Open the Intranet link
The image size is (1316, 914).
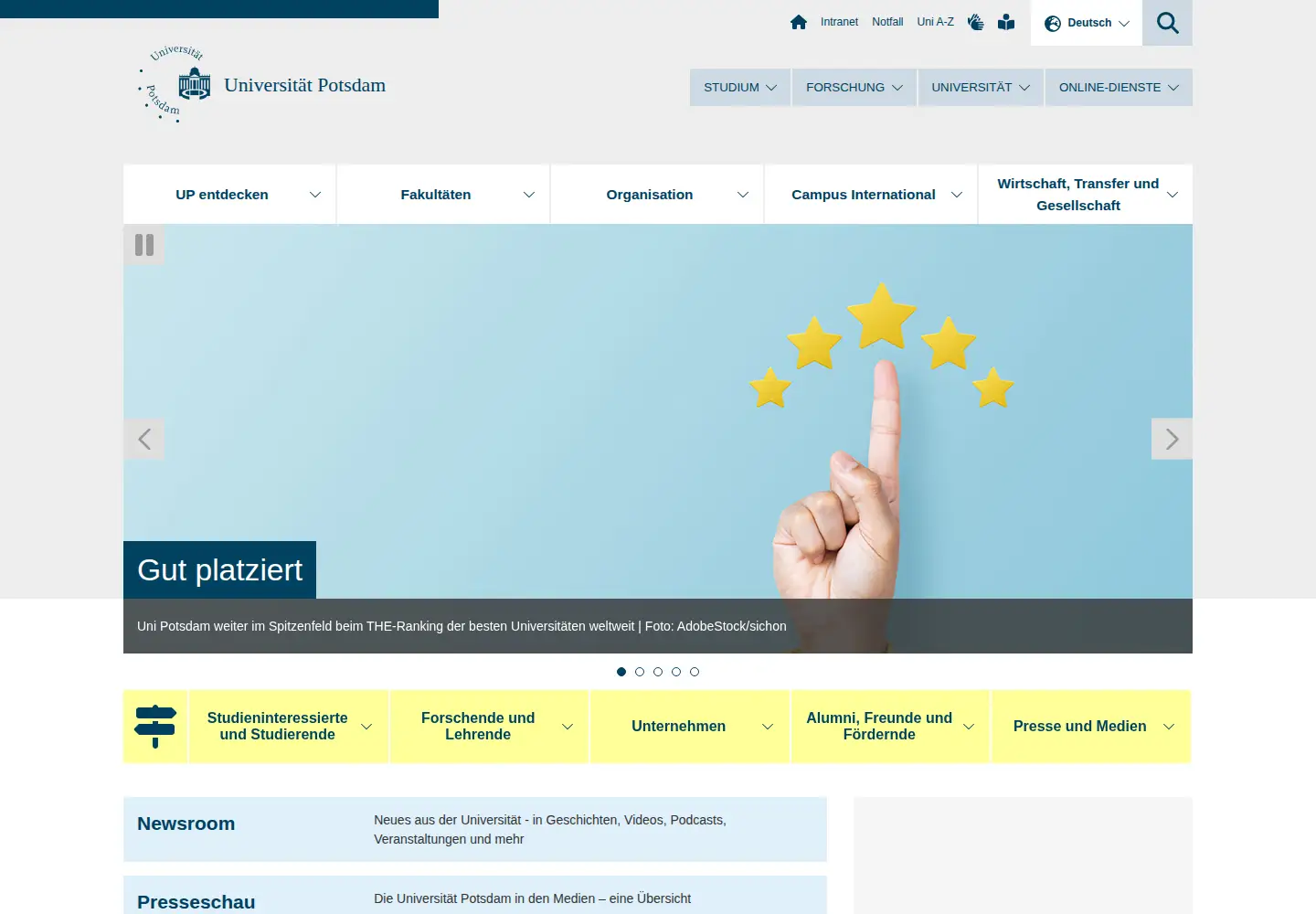pyautogui.click(x=839, y=22)
